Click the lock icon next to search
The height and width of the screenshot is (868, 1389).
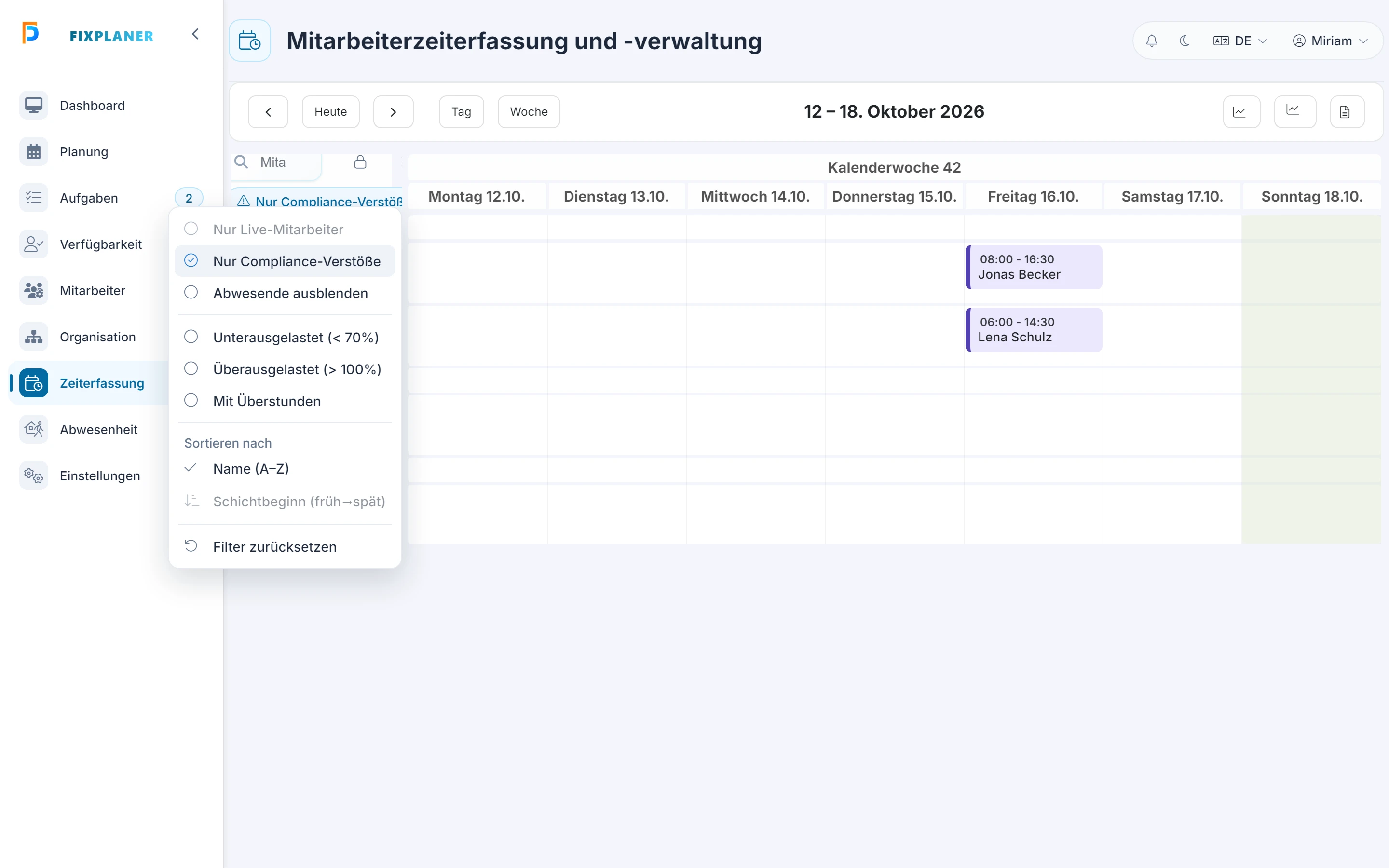360,162
